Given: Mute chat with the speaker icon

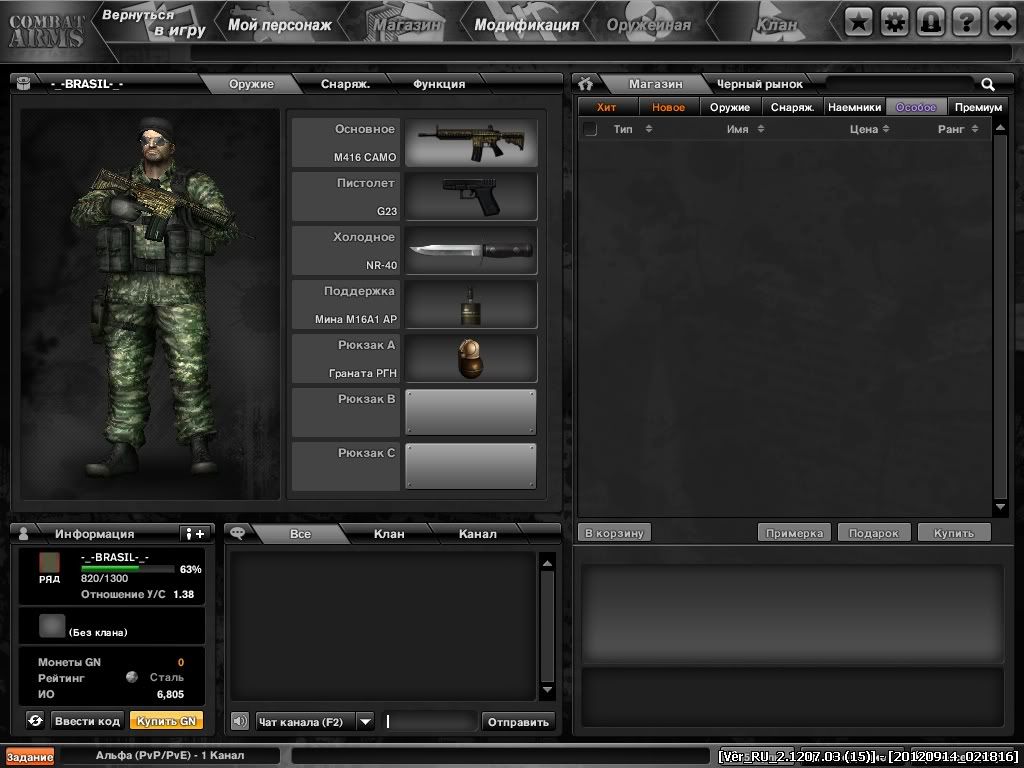Looking at the screenshot, I should (237, 720).
